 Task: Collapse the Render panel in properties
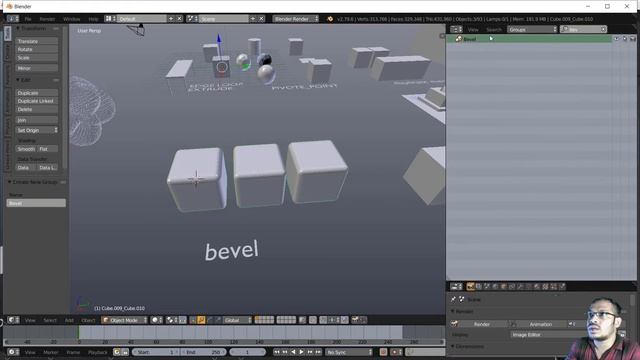click(453, 311)
